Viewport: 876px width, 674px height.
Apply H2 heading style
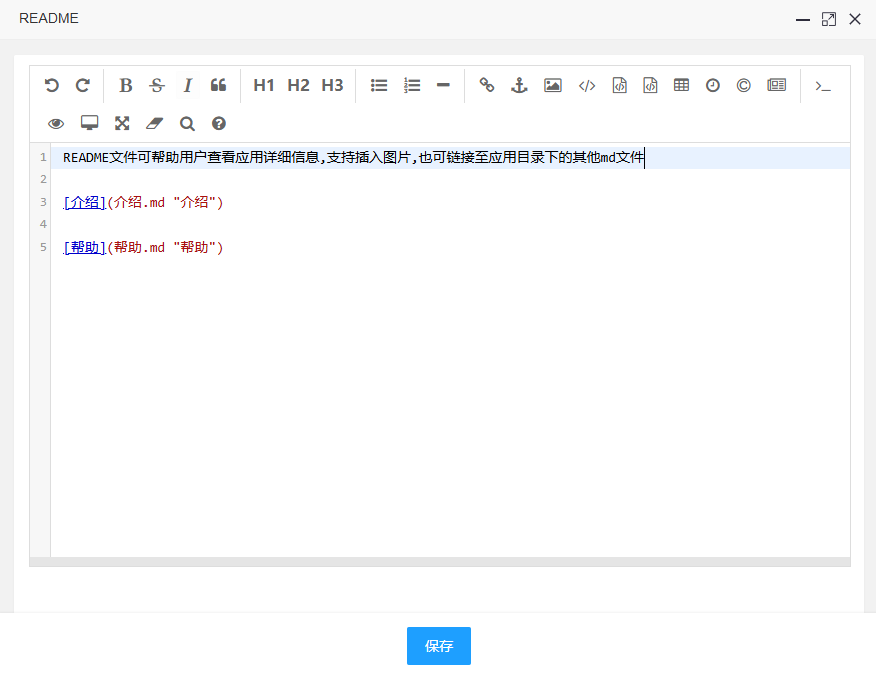[298, 86]
